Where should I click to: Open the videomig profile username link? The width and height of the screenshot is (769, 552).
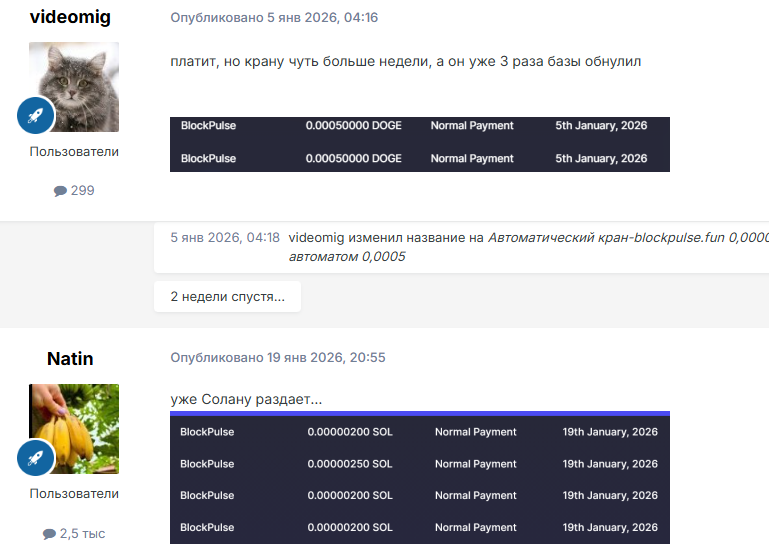tap(70, 17)
